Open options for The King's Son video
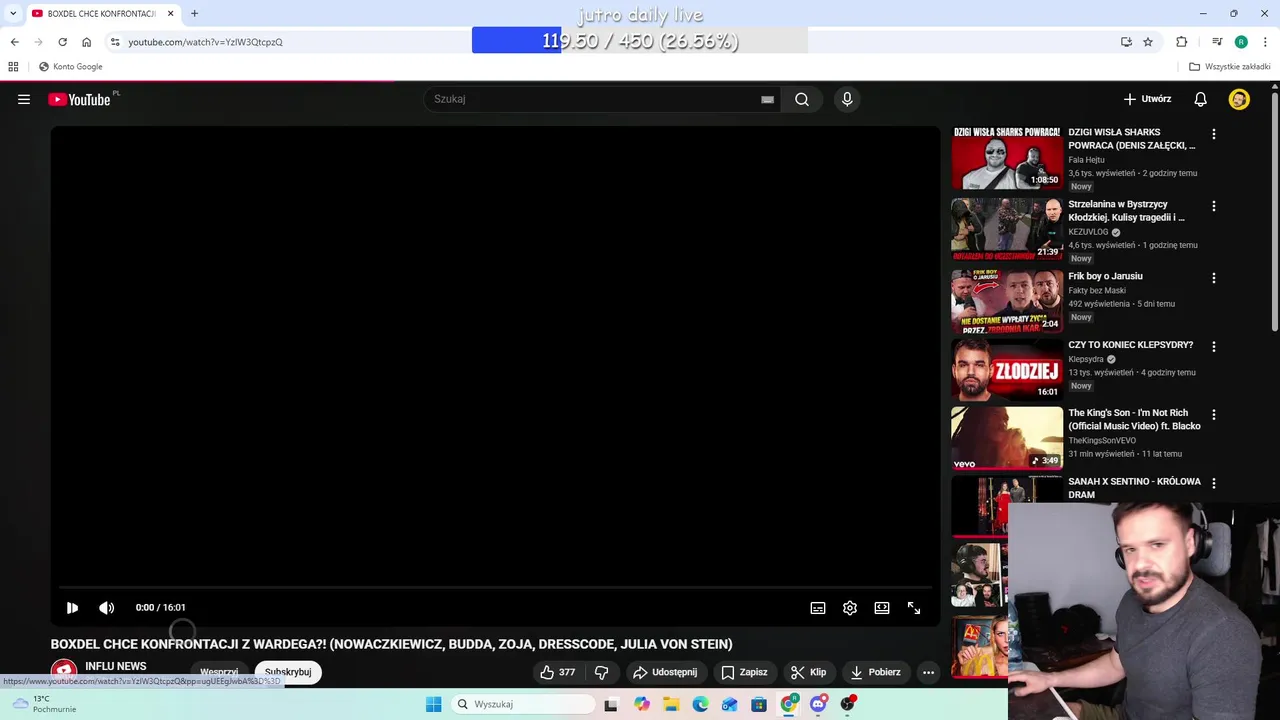 point(1214,415)
